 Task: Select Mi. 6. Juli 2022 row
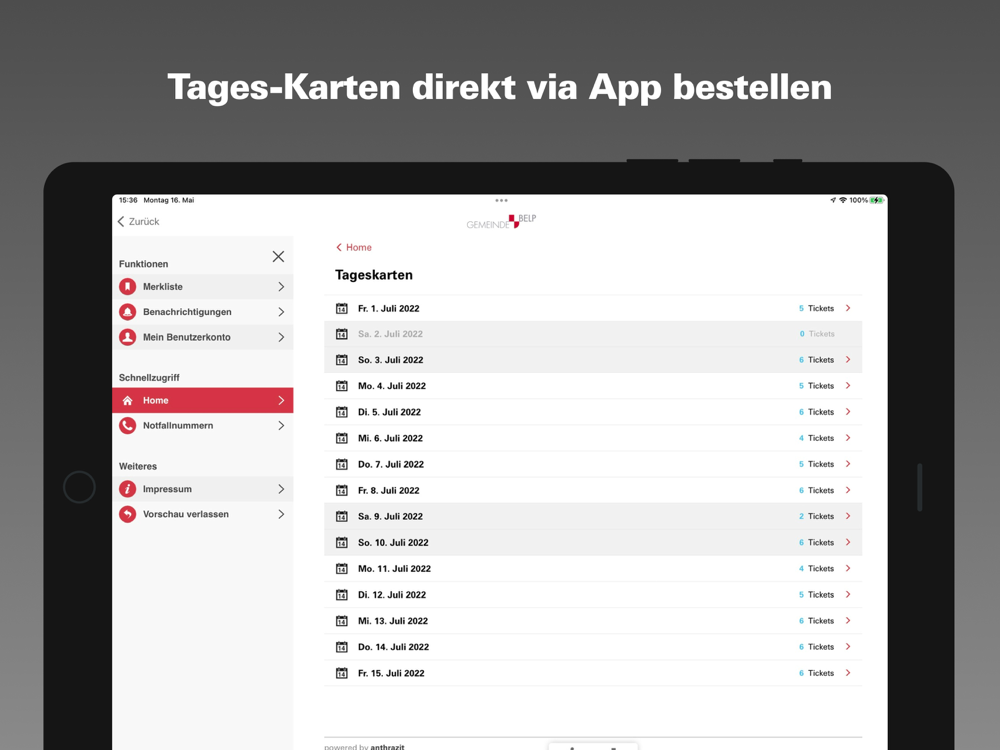(x=593, y=438)
